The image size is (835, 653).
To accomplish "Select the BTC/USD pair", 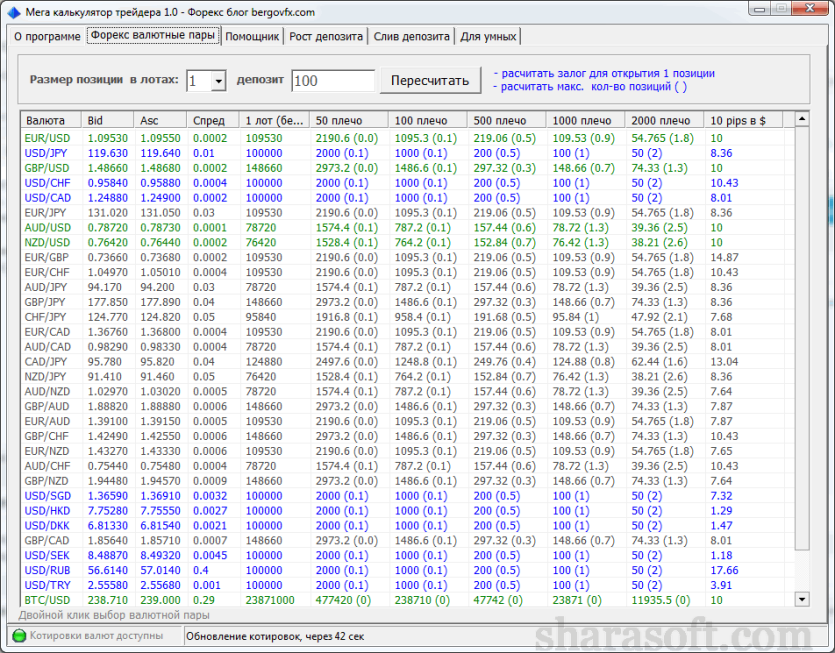I will [x=407, y=600].
